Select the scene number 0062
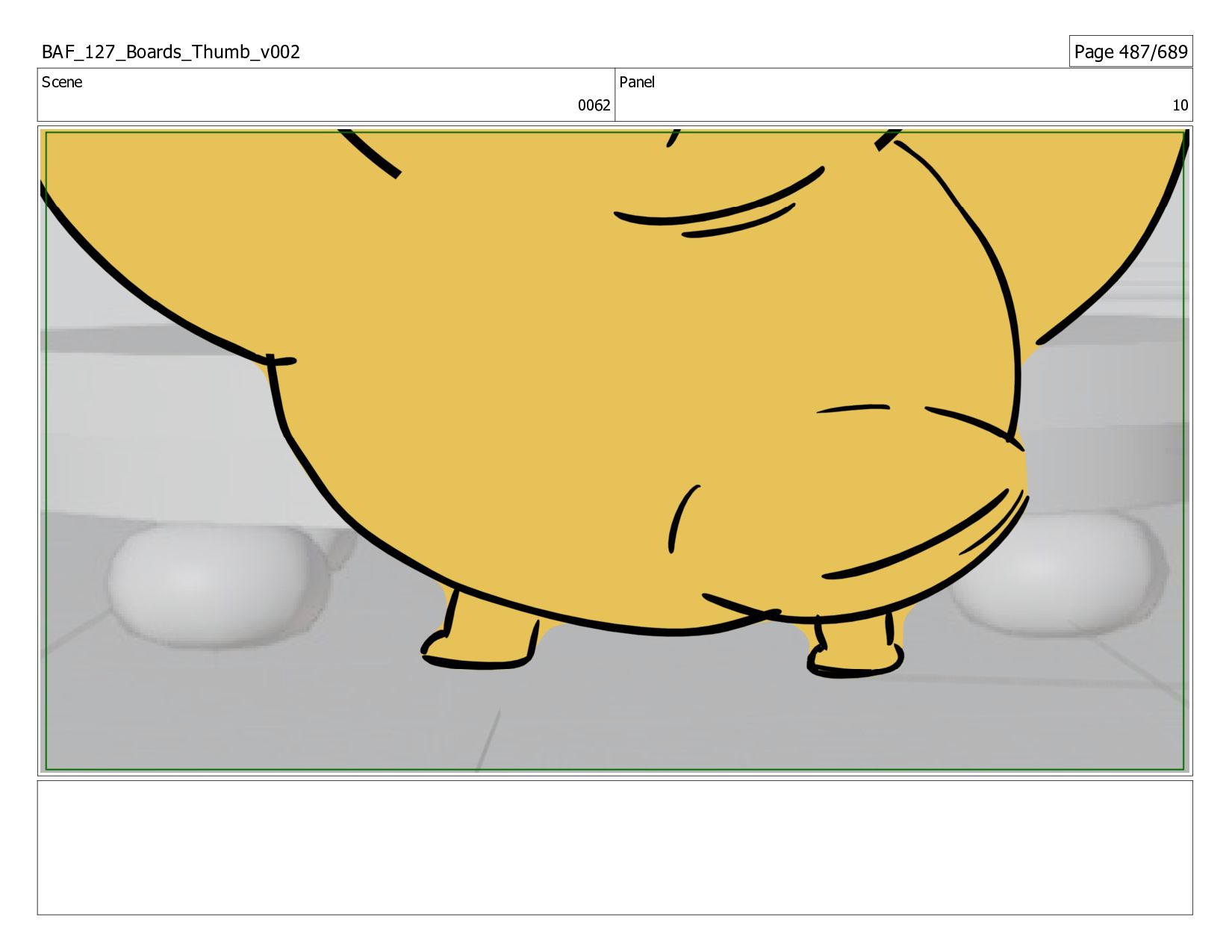 (x=594, y=105)
